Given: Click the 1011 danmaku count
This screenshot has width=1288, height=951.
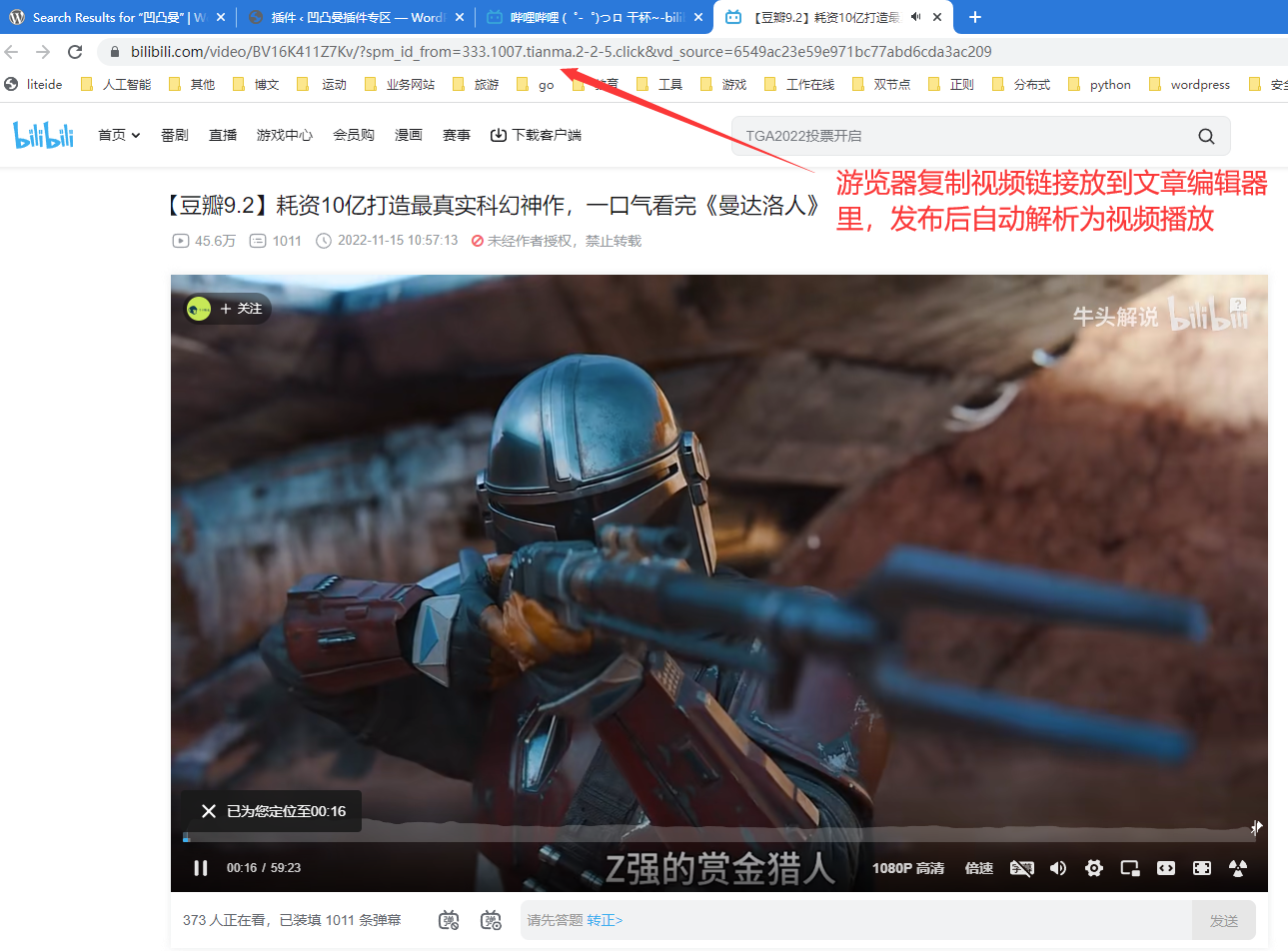Looking at the screenshot, I should coord(276,241).
